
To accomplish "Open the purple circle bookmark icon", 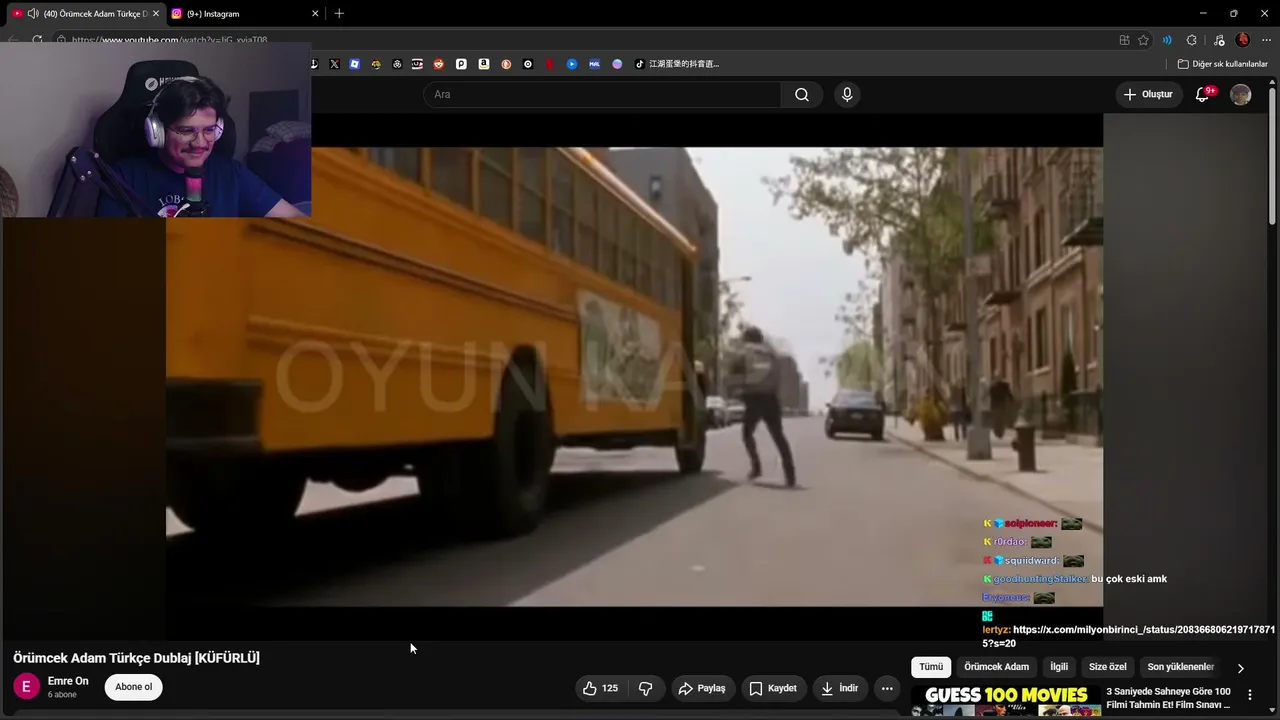I will coord(617,64).
